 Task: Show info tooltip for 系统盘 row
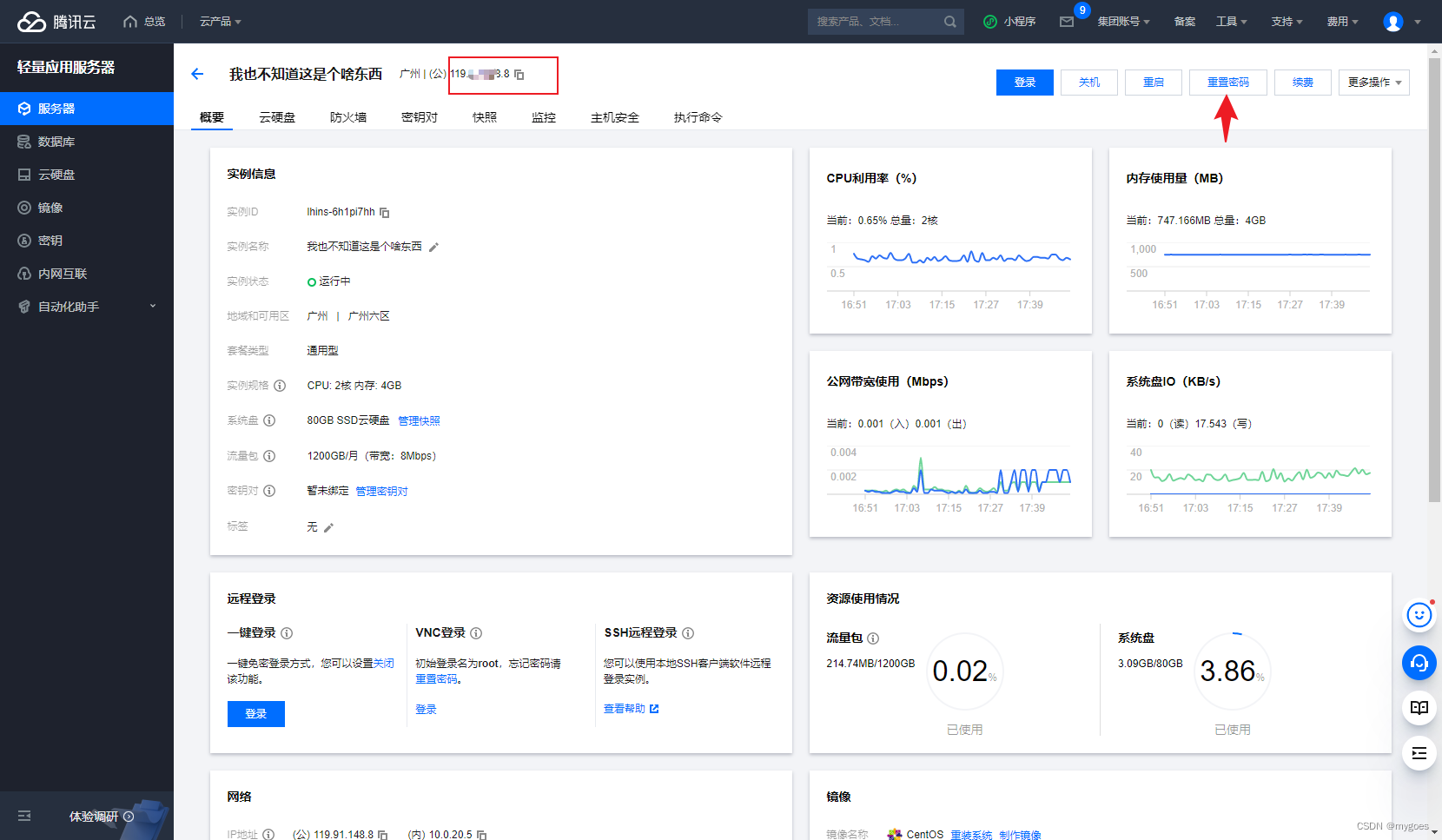click(x=269, y=420)
